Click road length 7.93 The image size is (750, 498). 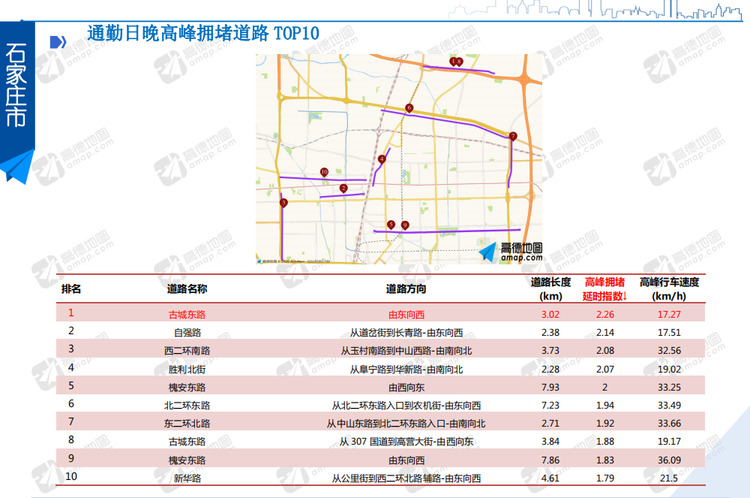(551, 387)
